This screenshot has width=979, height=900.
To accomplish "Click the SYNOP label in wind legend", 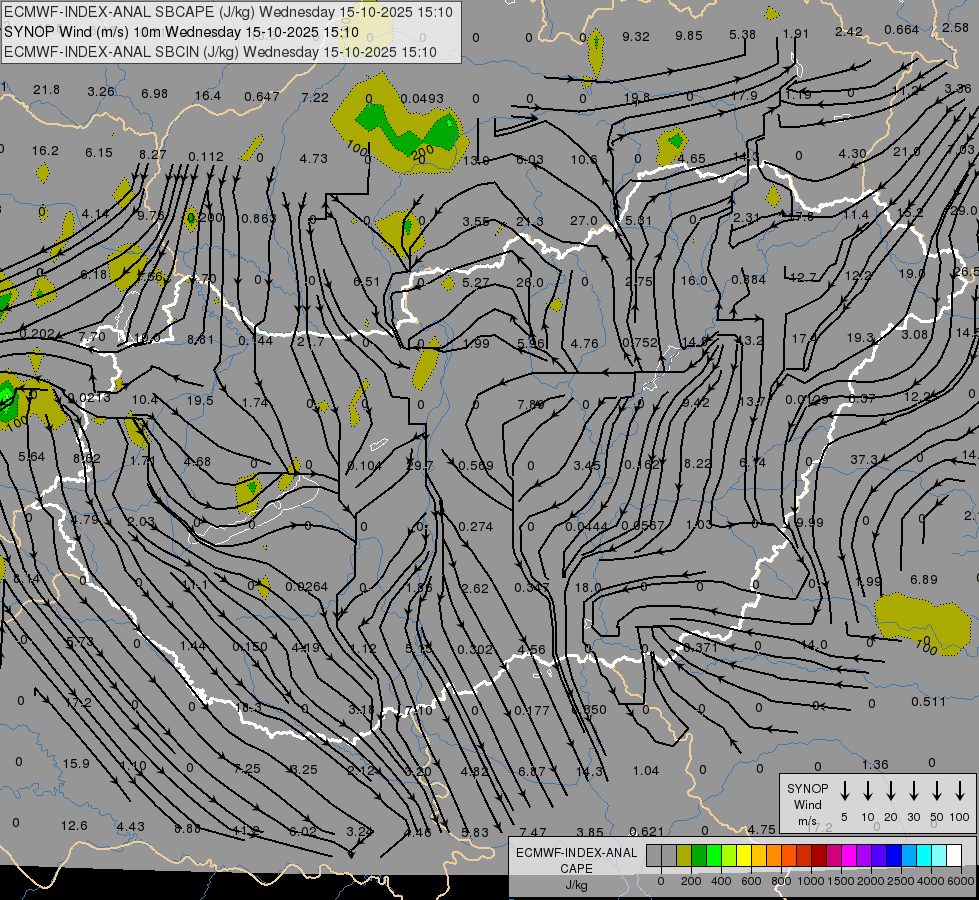I will point(807,789).
